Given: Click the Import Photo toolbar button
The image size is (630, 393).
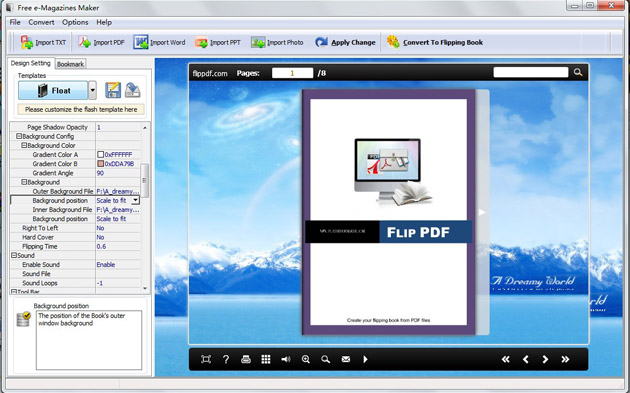Looking at the screenshot, I should [277, 42].
